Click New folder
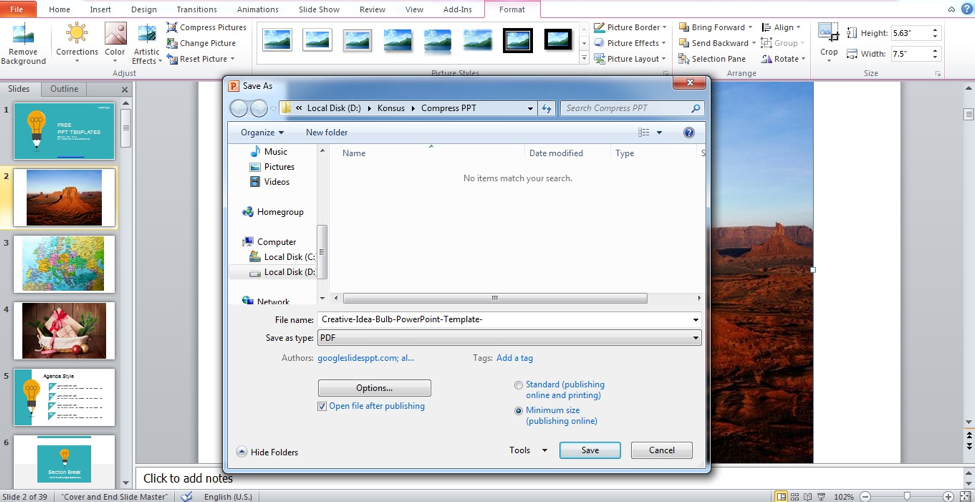This screenshot has width=975, height=502. coord(326,132)
